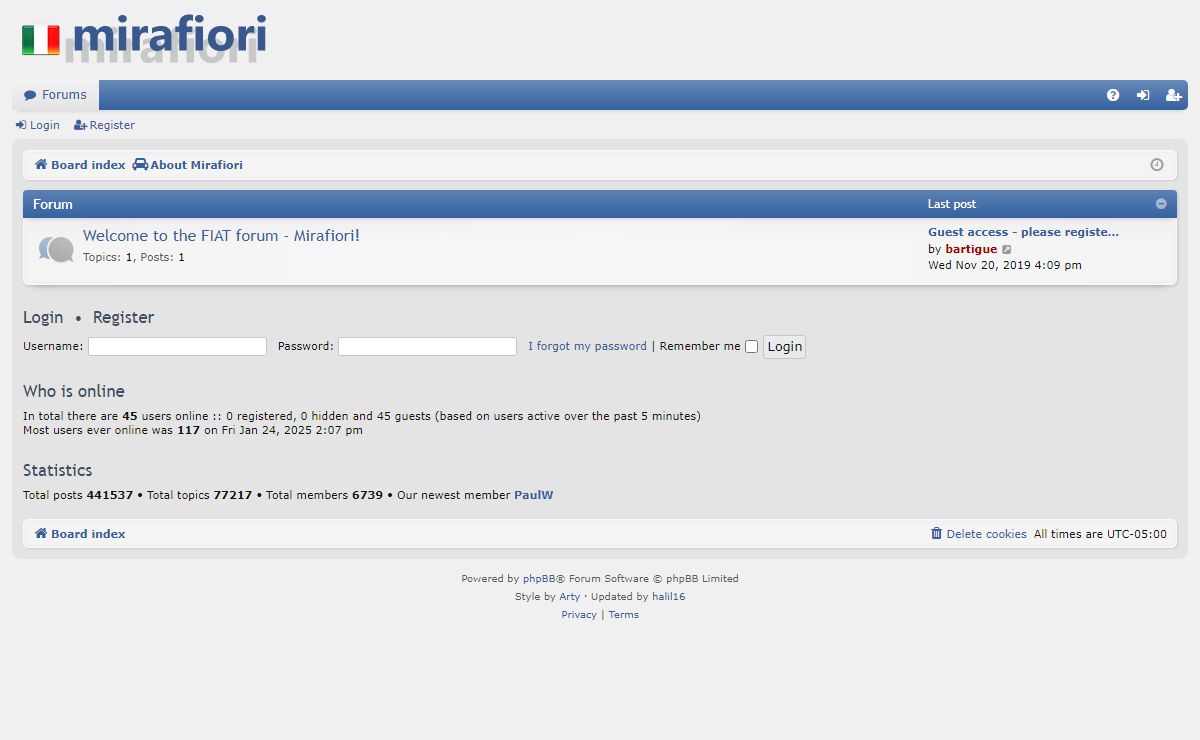1200x740 pixels.
Task: Click the clock icon in breadcrumb bar
Action: (1157, 165)
